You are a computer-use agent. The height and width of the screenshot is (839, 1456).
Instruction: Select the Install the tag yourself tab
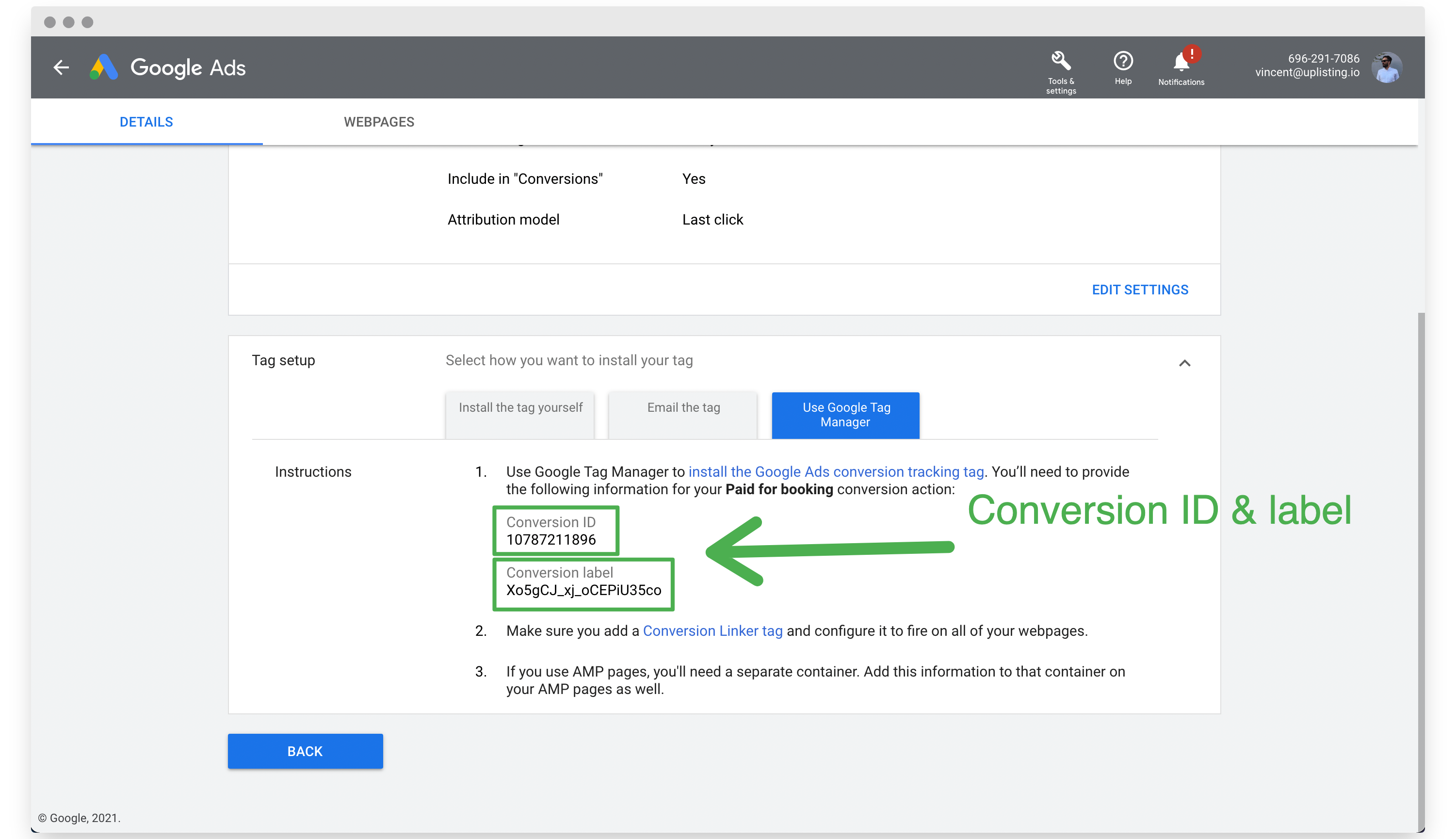click(520, 415)
